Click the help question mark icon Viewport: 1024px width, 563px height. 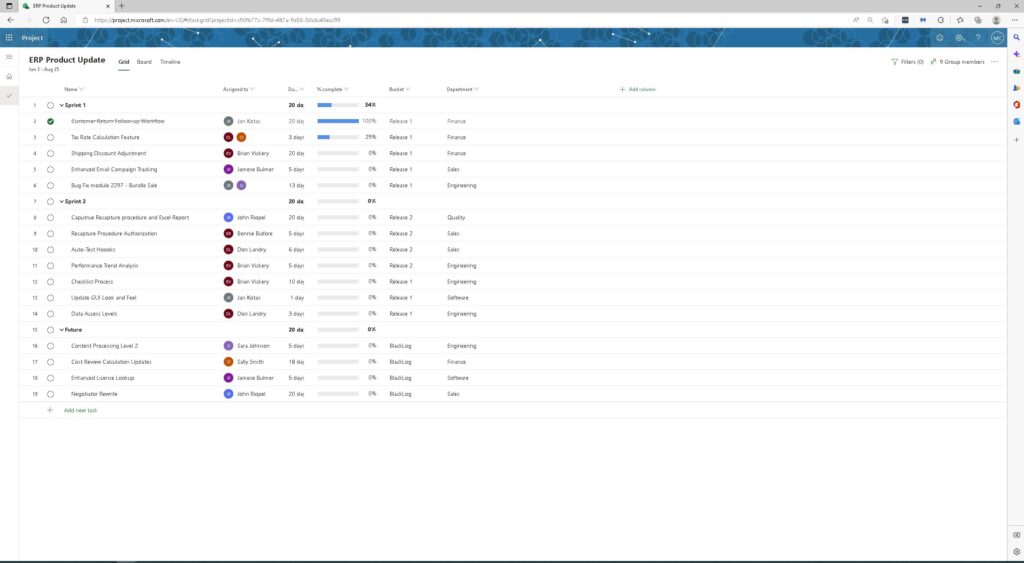(x=978, y=38)
